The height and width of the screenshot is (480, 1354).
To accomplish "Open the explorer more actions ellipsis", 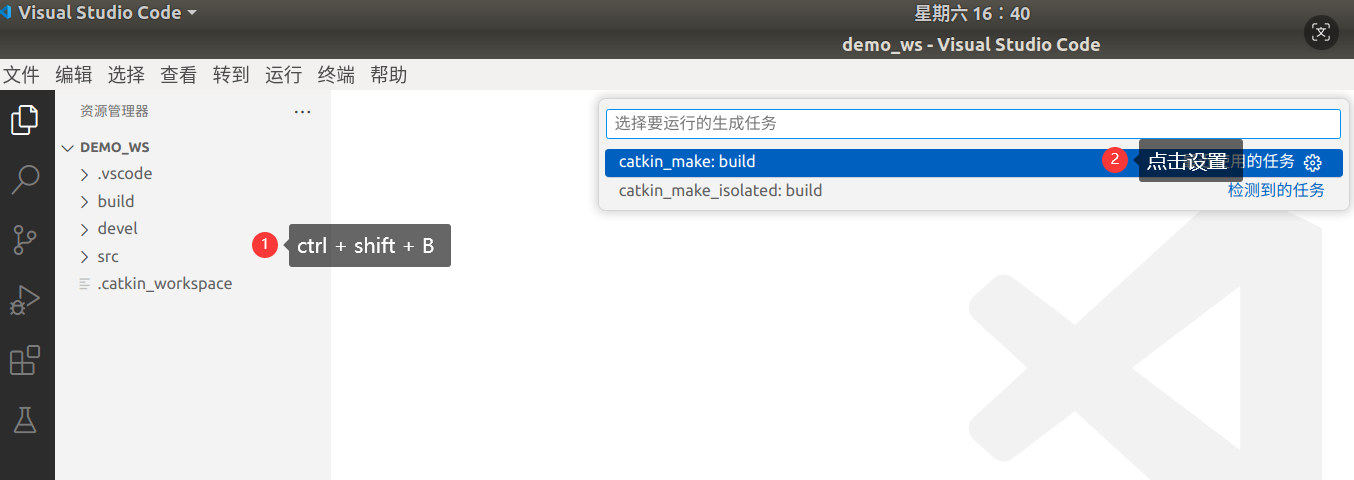I will 303,112.
